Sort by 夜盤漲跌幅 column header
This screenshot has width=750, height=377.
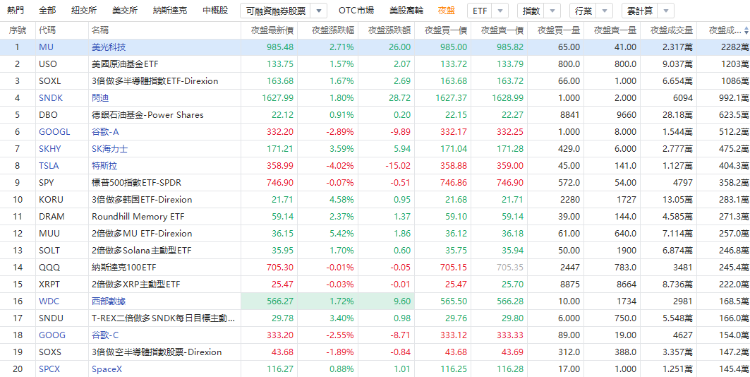pos(333,31)
